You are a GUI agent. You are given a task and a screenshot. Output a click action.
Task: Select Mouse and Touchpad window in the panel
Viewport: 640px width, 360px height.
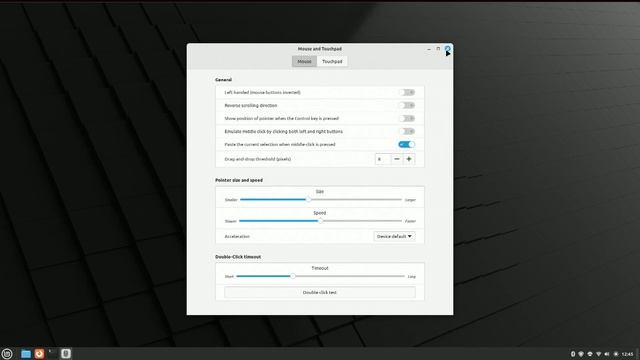tap(66, 353)
